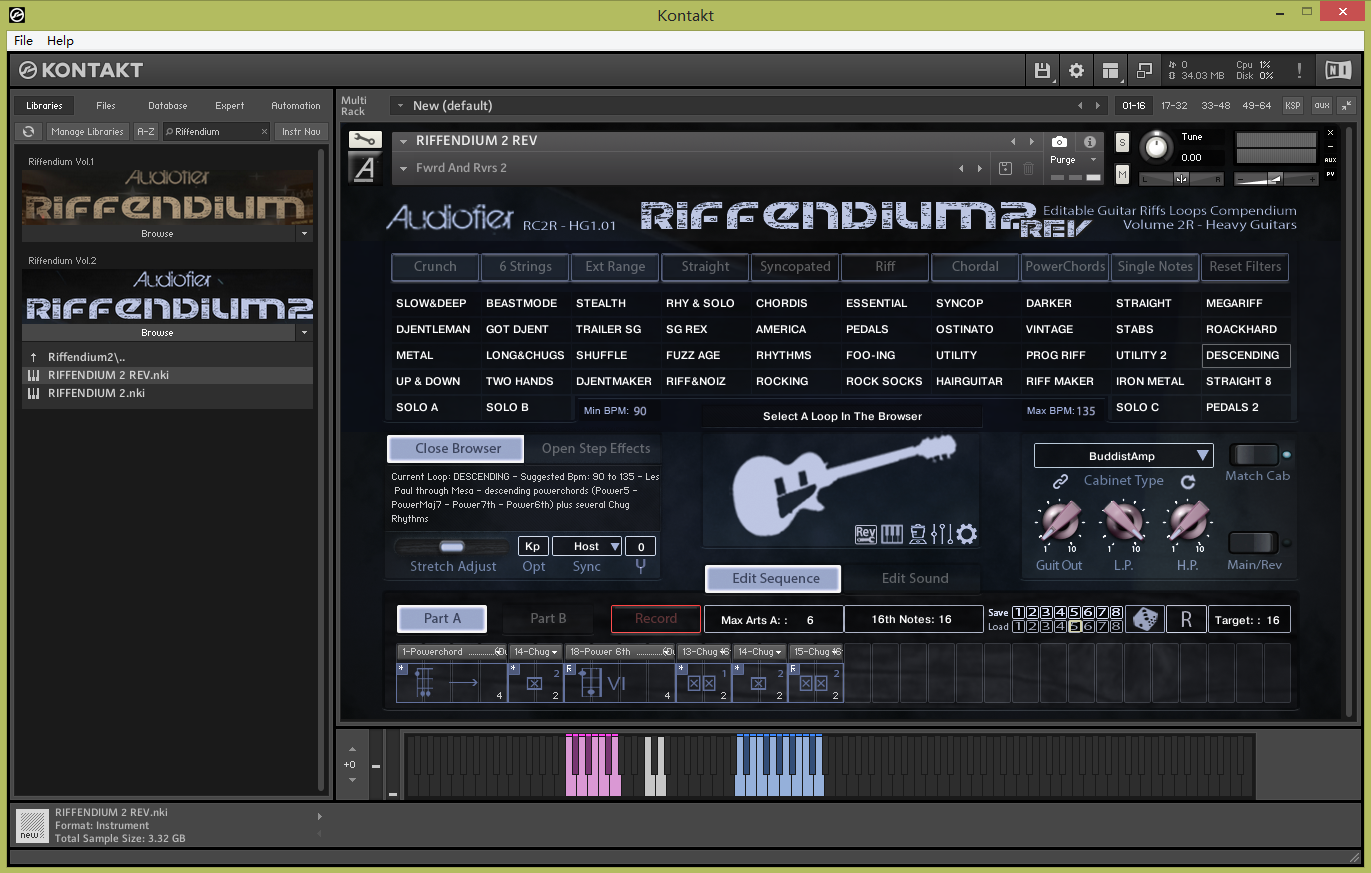The image size is (1371, 873).
Task: Click the minimized view windows icon
Action: [x=1144, y=70]
